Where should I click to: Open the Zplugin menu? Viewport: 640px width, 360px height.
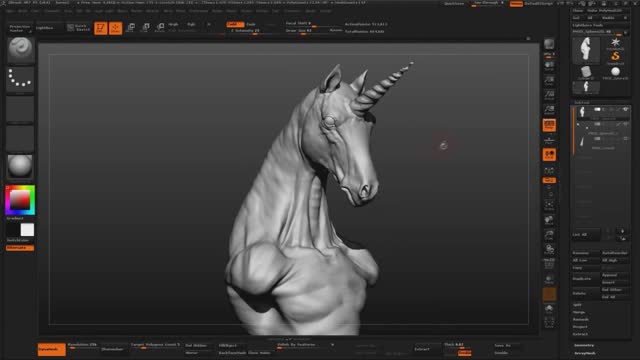click(x=311, y=11)
